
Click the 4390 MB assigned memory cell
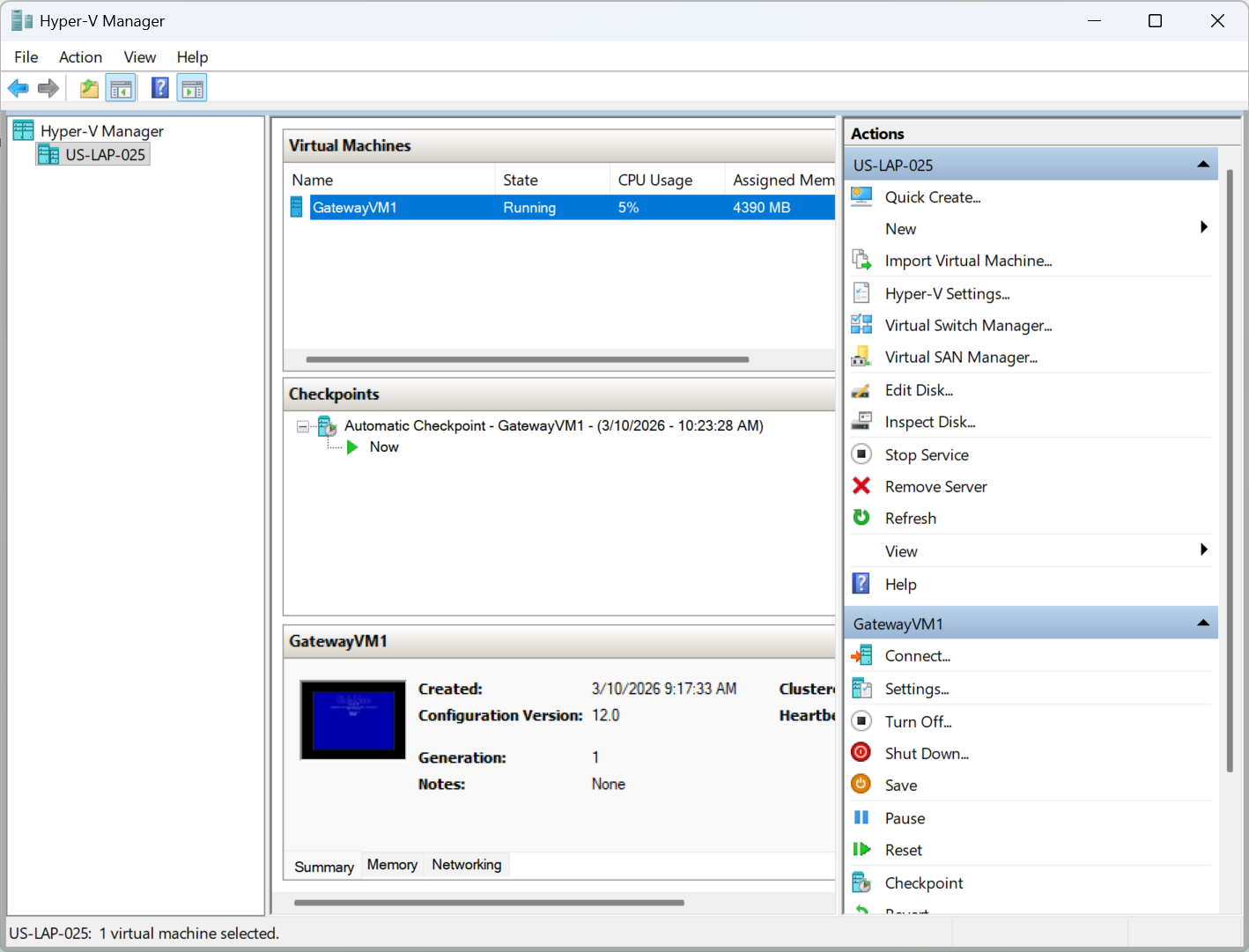pos(762,208)
